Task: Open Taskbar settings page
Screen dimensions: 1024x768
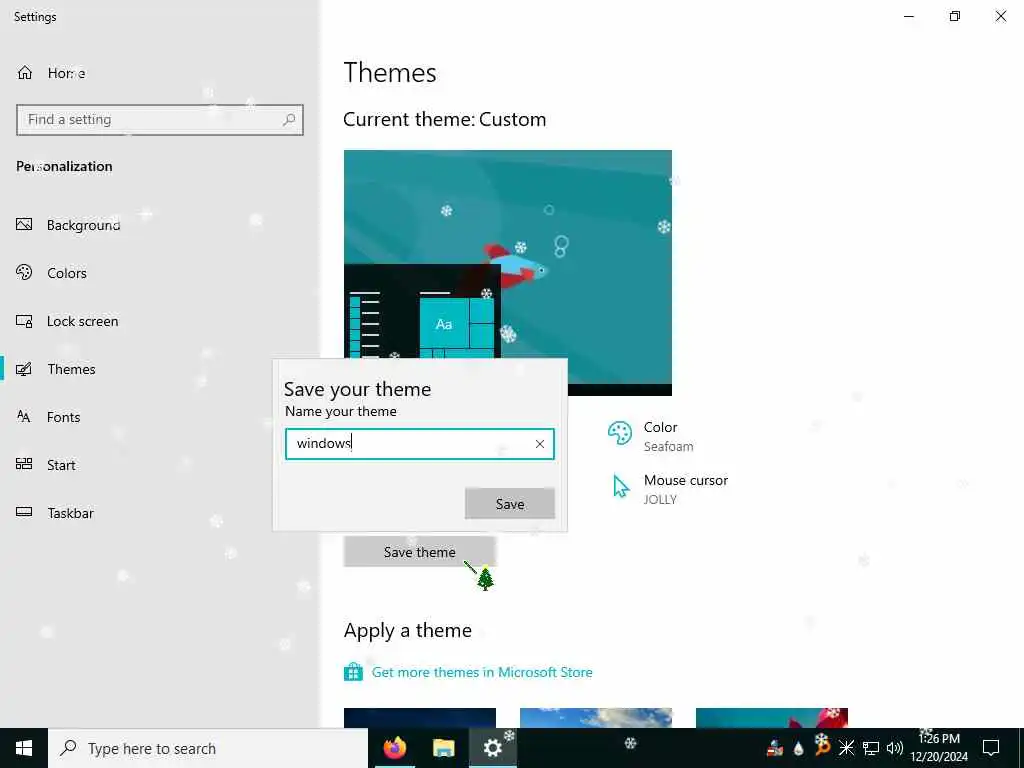Action: (x=70, y=513)
